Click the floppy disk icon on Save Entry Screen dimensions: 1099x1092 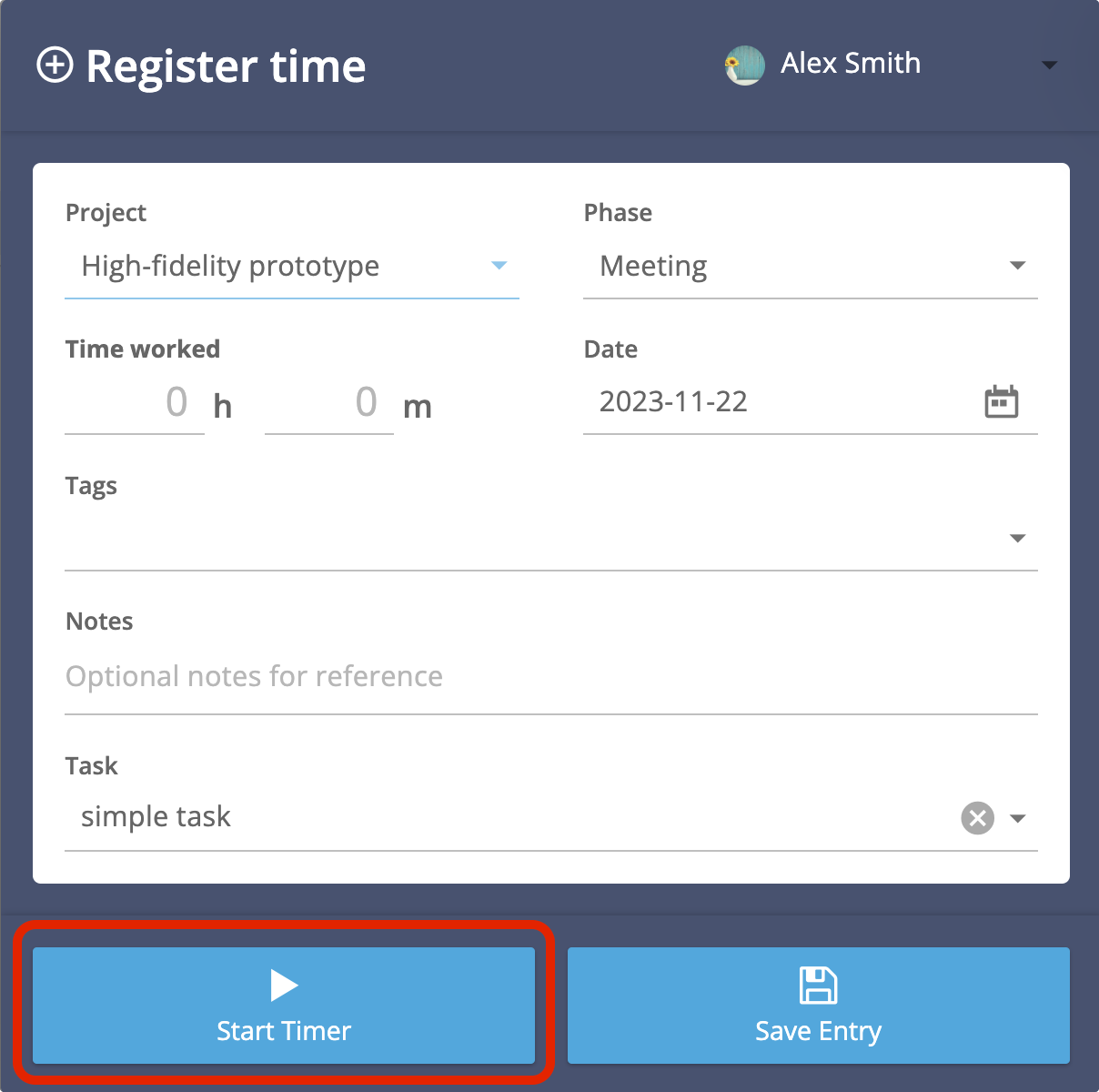click(x=818, y=984)
